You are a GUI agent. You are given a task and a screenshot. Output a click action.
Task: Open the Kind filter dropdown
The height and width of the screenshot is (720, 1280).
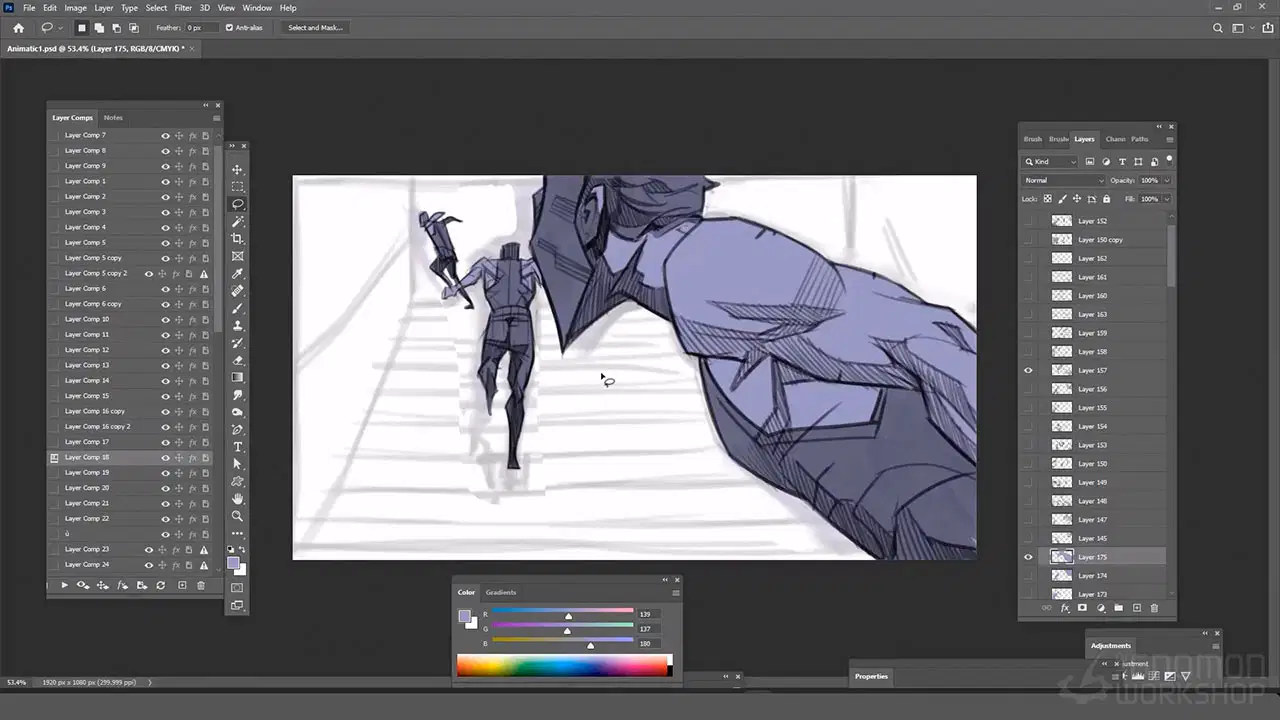coord(1050,161)
